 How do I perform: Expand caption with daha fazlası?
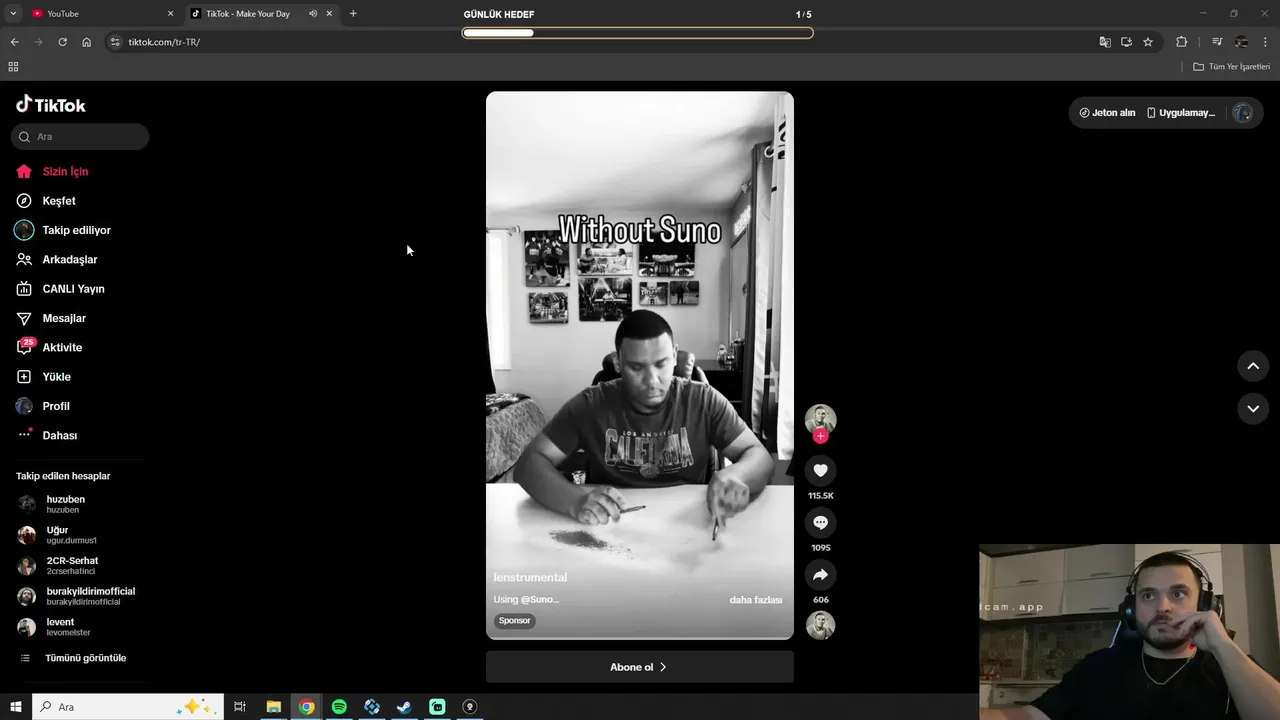point(756,600)
